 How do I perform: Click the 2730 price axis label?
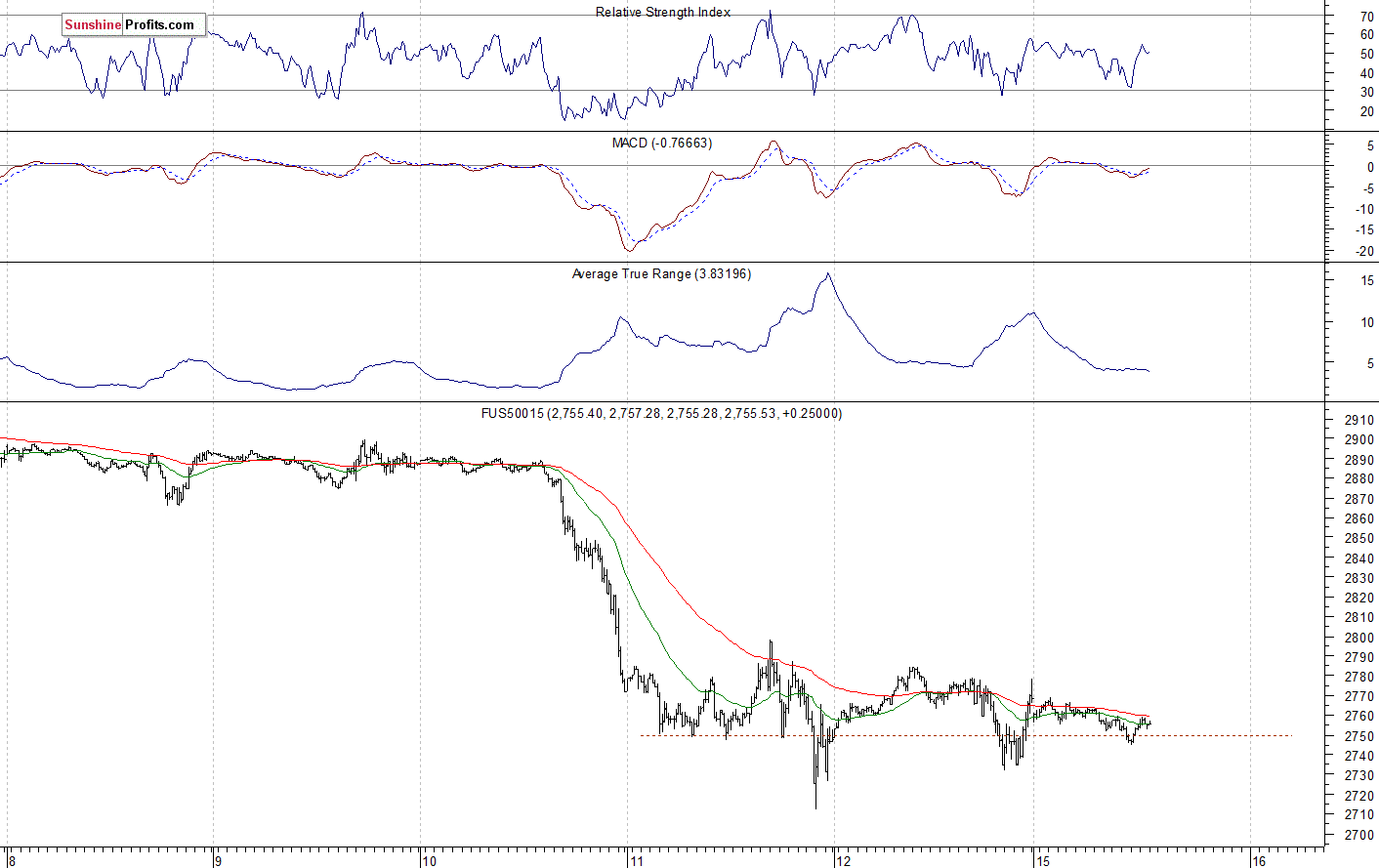pyautogui.click(x=1359, y=775)
